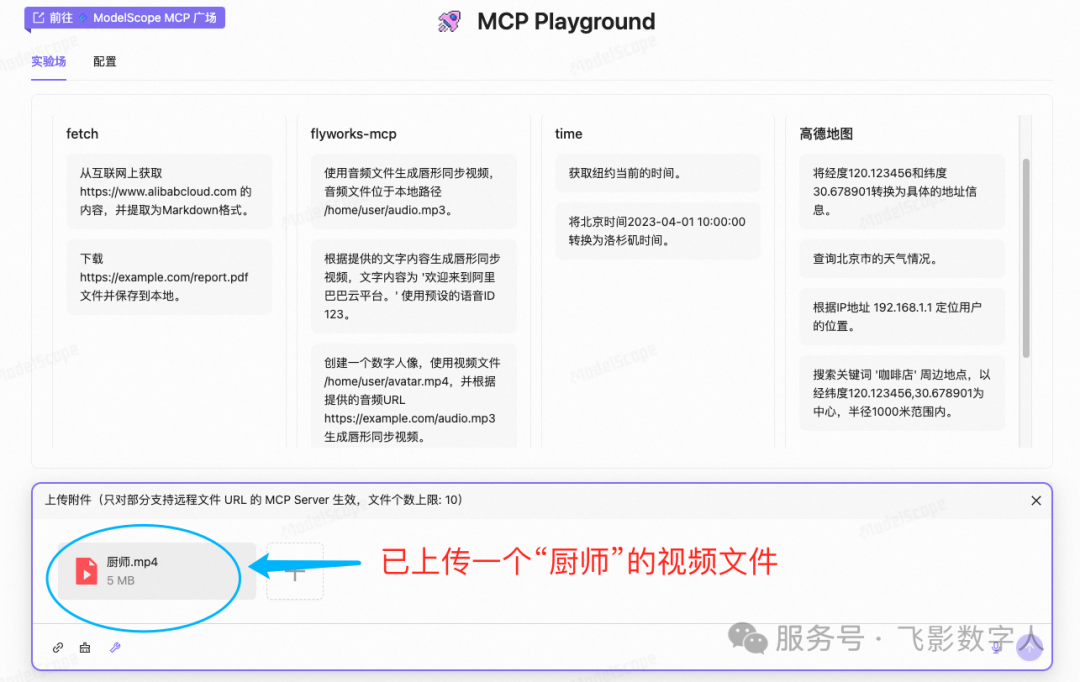Click the time column heading
Viewport: 1080px width, 682px height.
[x=568, y=134]
